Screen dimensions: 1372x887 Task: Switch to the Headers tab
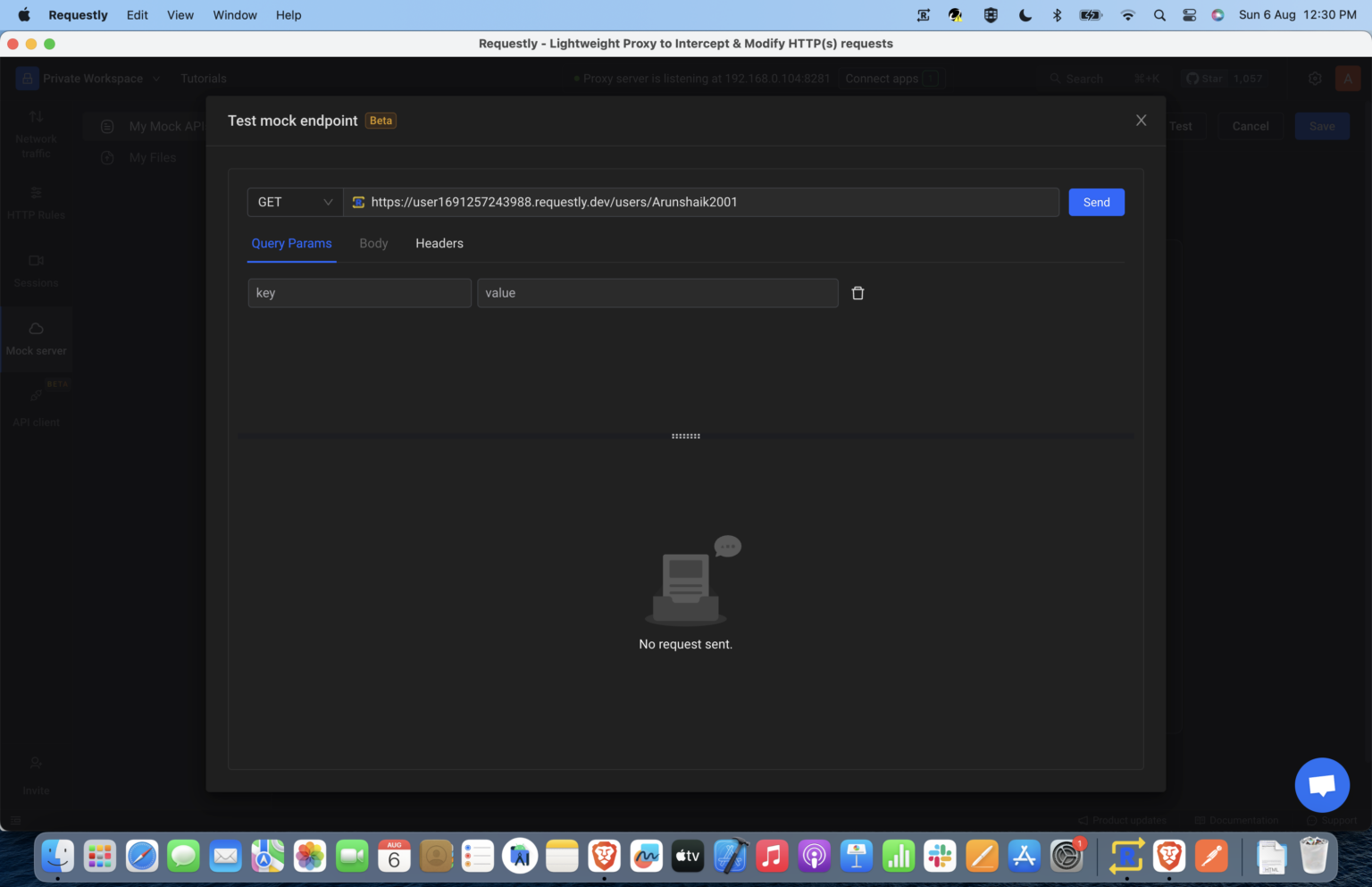pyautogui.click(x=439, y=243)
